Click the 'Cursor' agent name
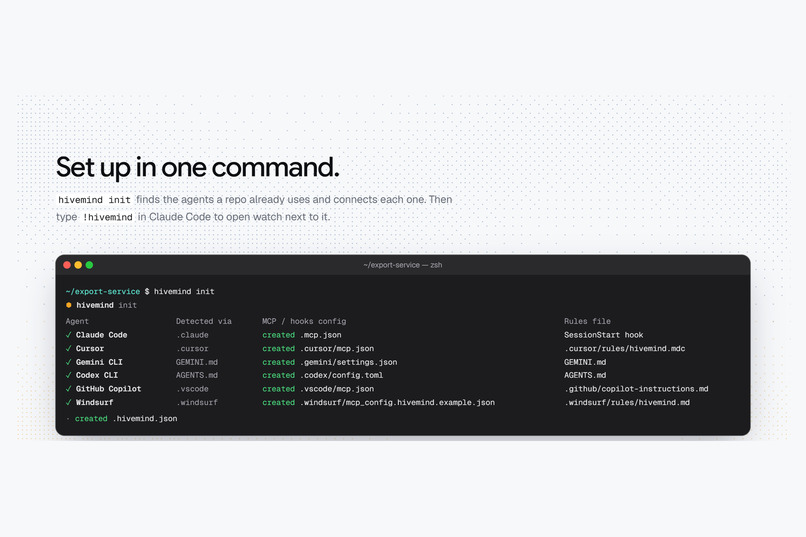 [90, 348]
